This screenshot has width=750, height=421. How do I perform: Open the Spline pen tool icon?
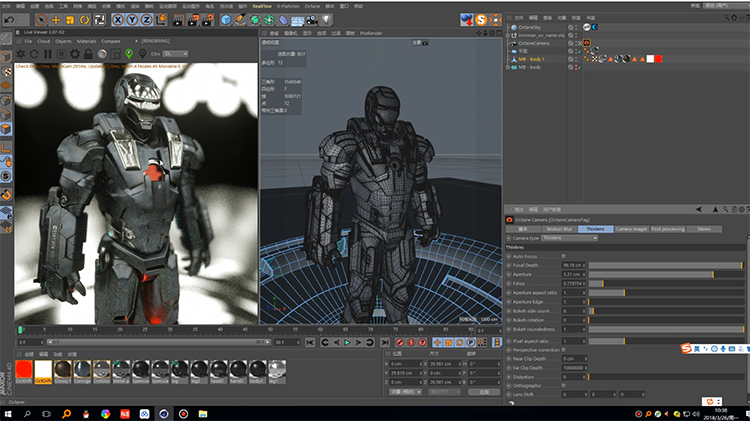click(241, 20)
